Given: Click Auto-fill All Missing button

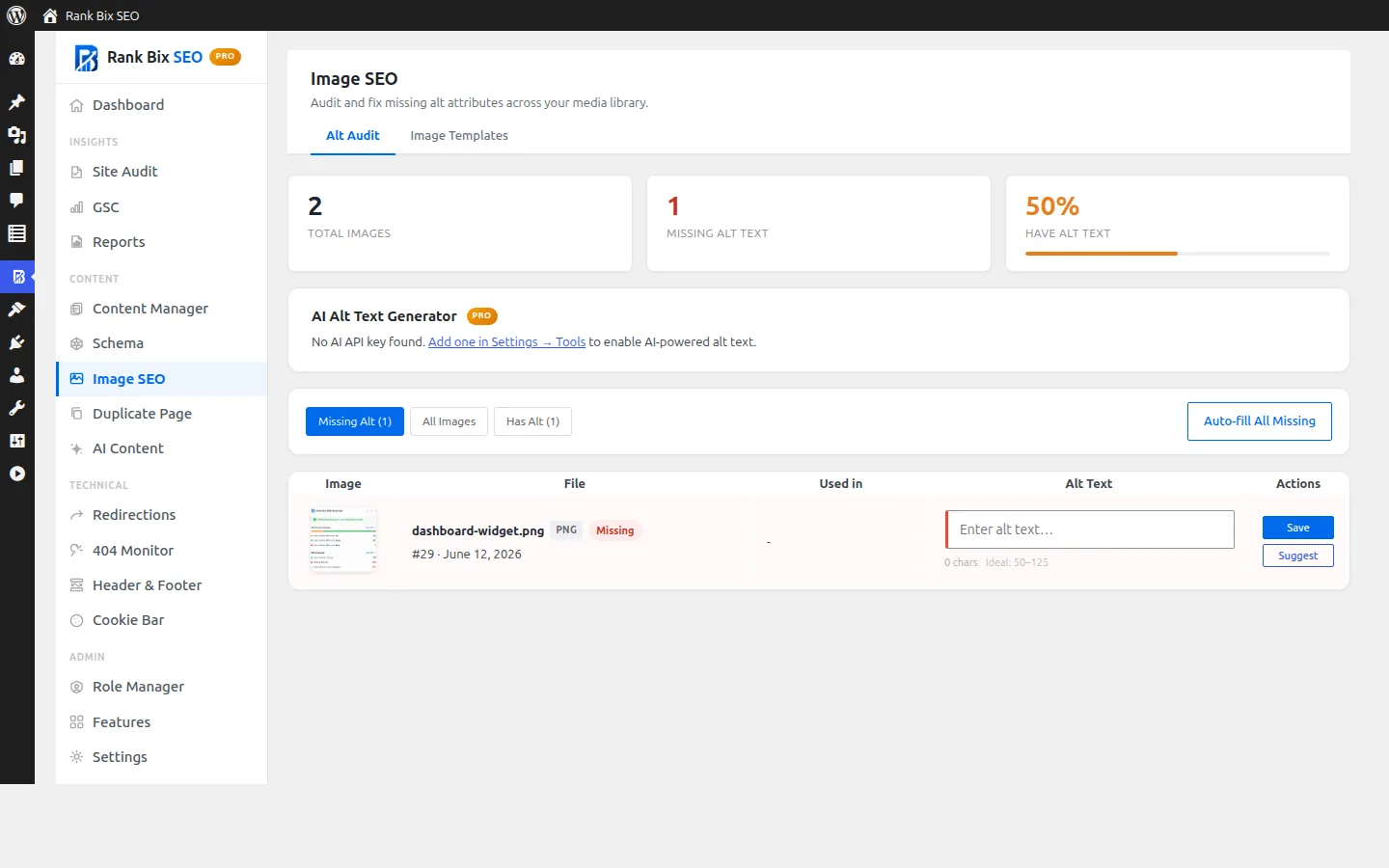Looking at the screenshot, I should pyautogui.click(x=1259, y=421).
